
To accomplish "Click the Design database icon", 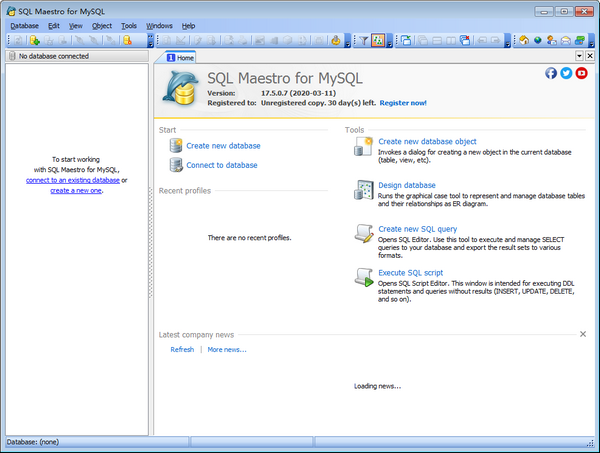I will click(364, 190).
